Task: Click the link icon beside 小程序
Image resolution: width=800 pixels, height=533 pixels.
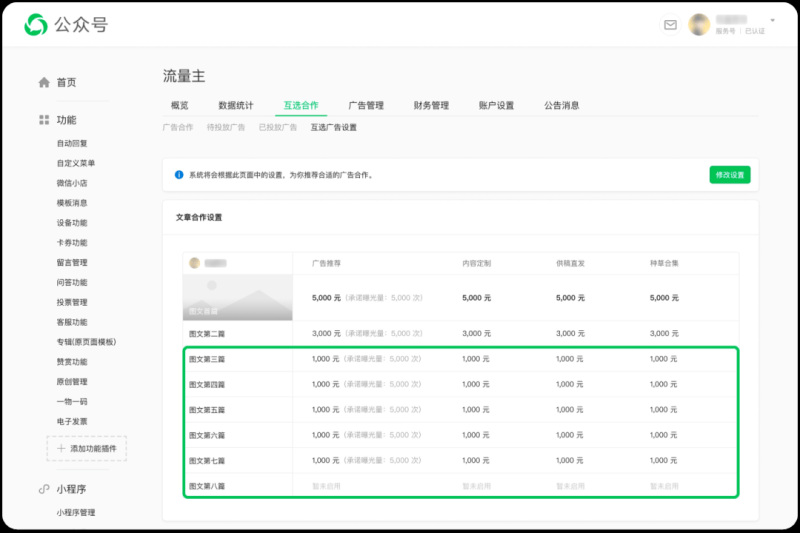Action: pos(44,489)
